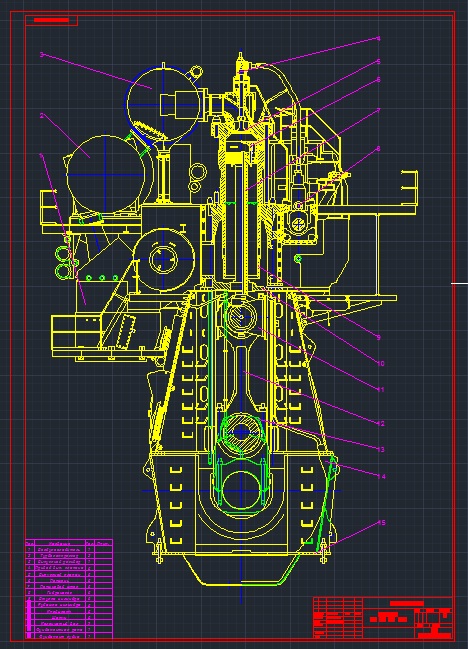The height and width of the screenshot is (649, 468).
Task: Select the green hatched crankpin circle
Action: click(x=241, y=432)
